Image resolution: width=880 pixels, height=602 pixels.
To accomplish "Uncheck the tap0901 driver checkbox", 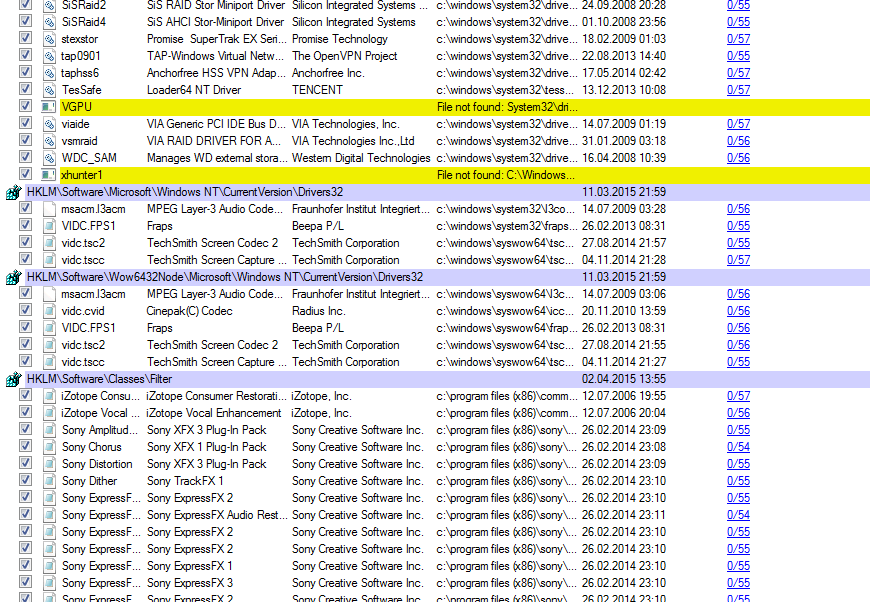I will point(25,56).
